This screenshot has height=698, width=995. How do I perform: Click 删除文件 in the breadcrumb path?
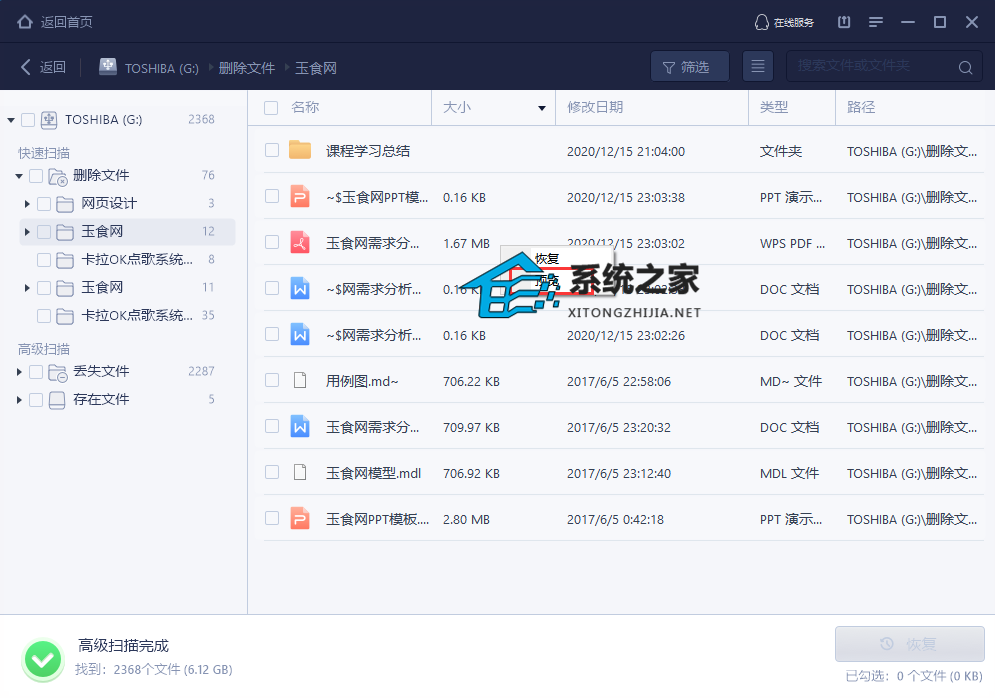247,68
